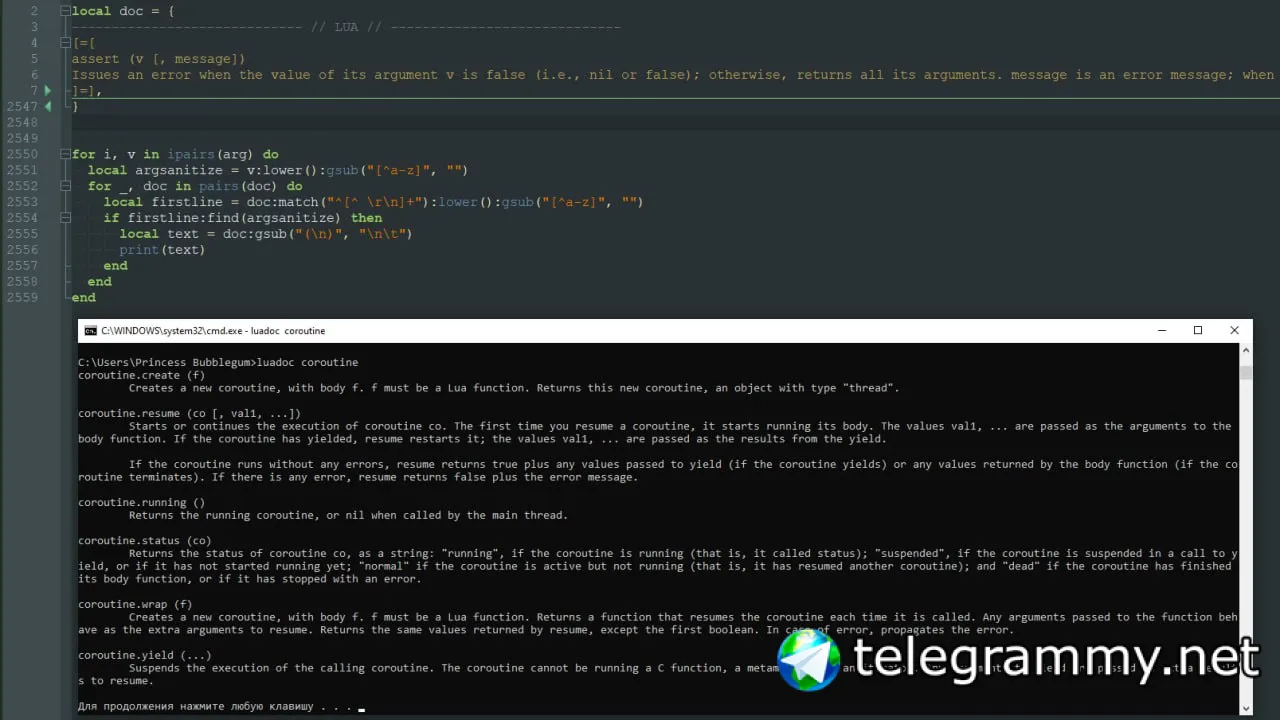Maximize the cmd.exe console window
1280x720 pixels.
1198,330
